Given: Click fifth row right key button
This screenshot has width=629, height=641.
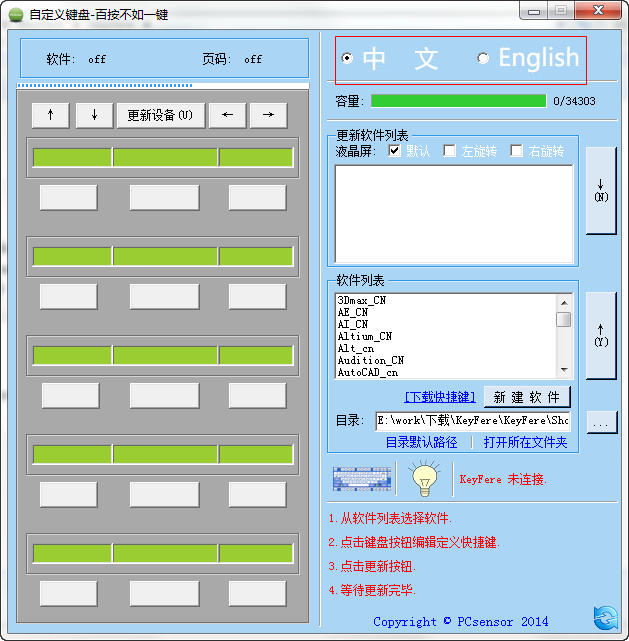Looking at the screenshot, I should 257,594.
